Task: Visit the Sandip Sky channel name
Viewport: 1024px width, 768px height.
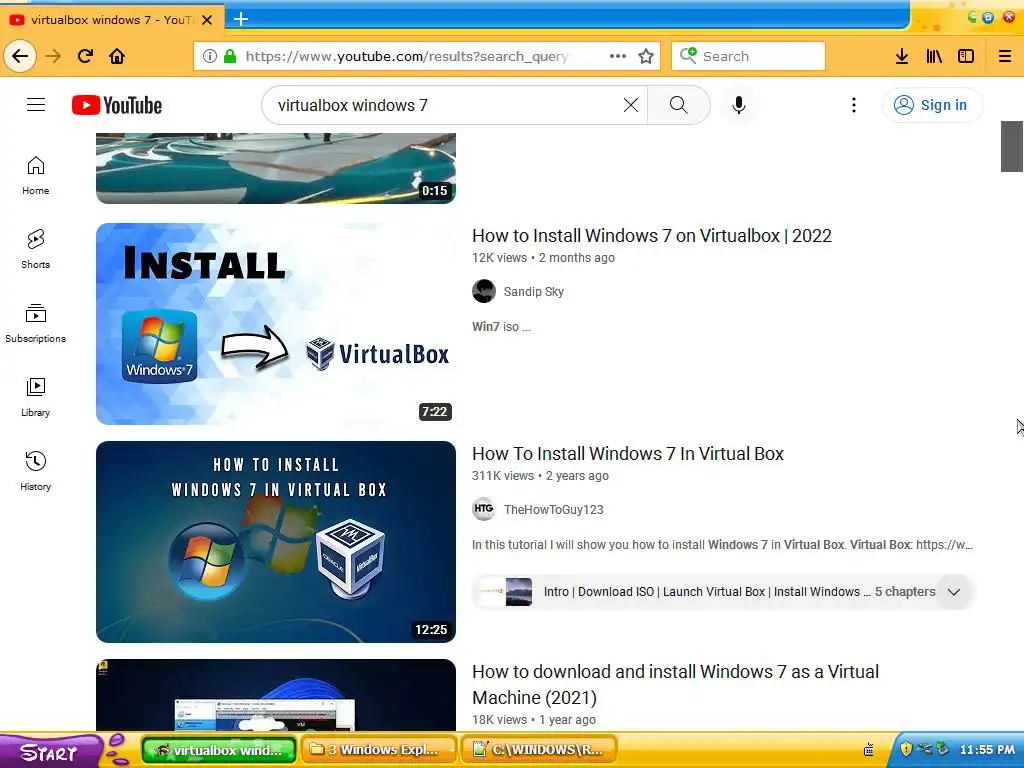Action: pos(534,292)
